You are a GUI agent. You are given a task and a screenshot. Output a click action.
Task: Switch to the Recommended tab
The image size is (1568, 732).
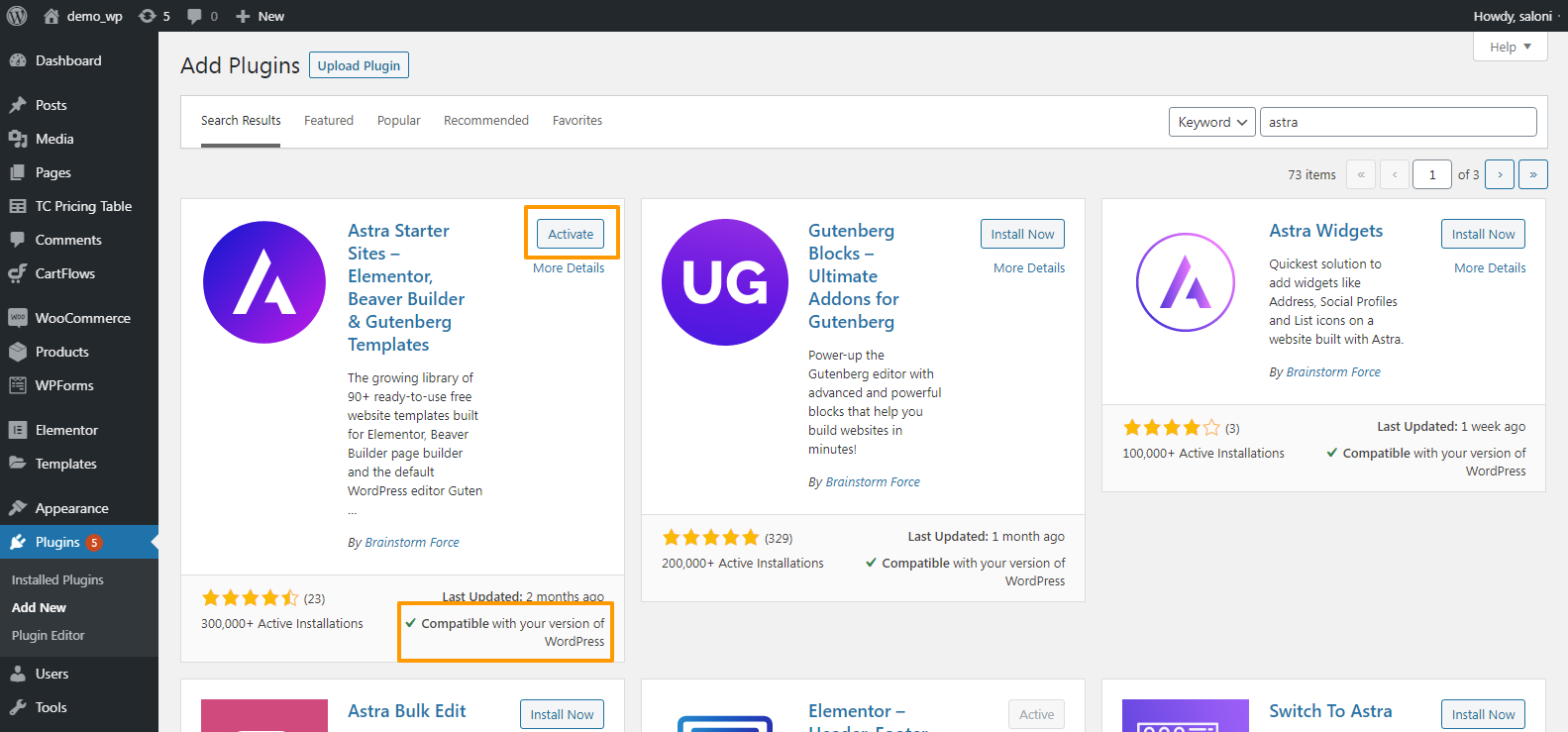(486, 121)
